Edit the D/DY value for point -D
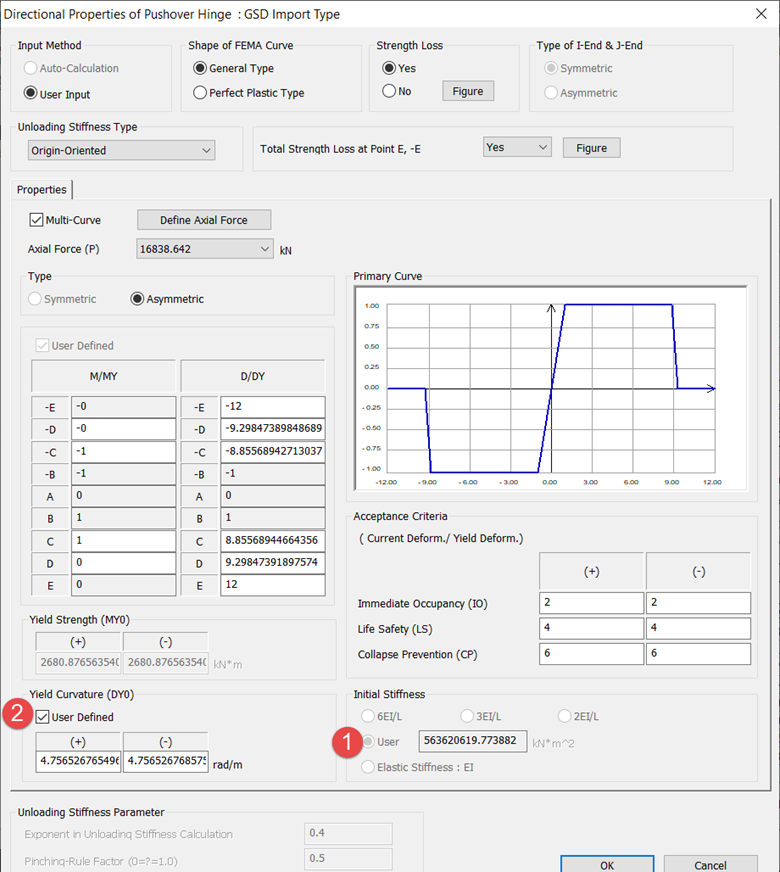Screen dimensions: 780x872 tap(273, 428)
